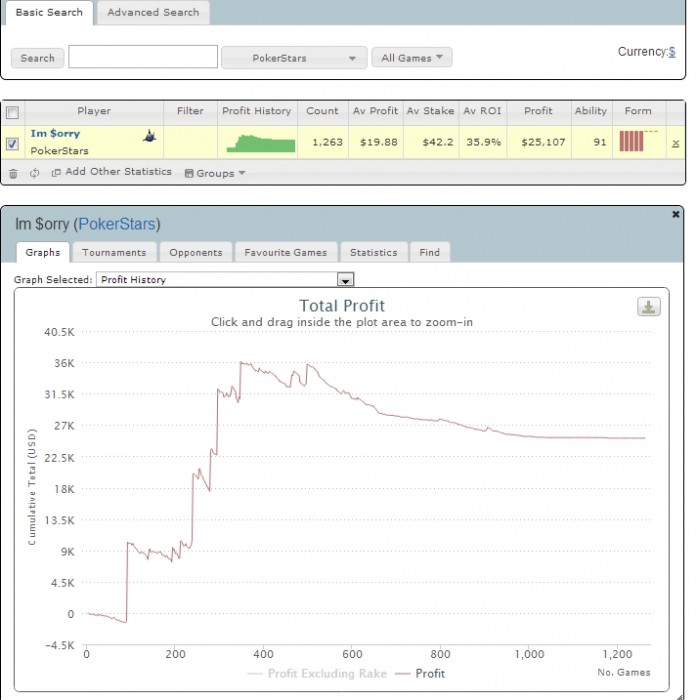Screen dimensions: 697x700
Task: Sort by the Av ROI column header
Action: pyautogui.click(x=482, y=111)
